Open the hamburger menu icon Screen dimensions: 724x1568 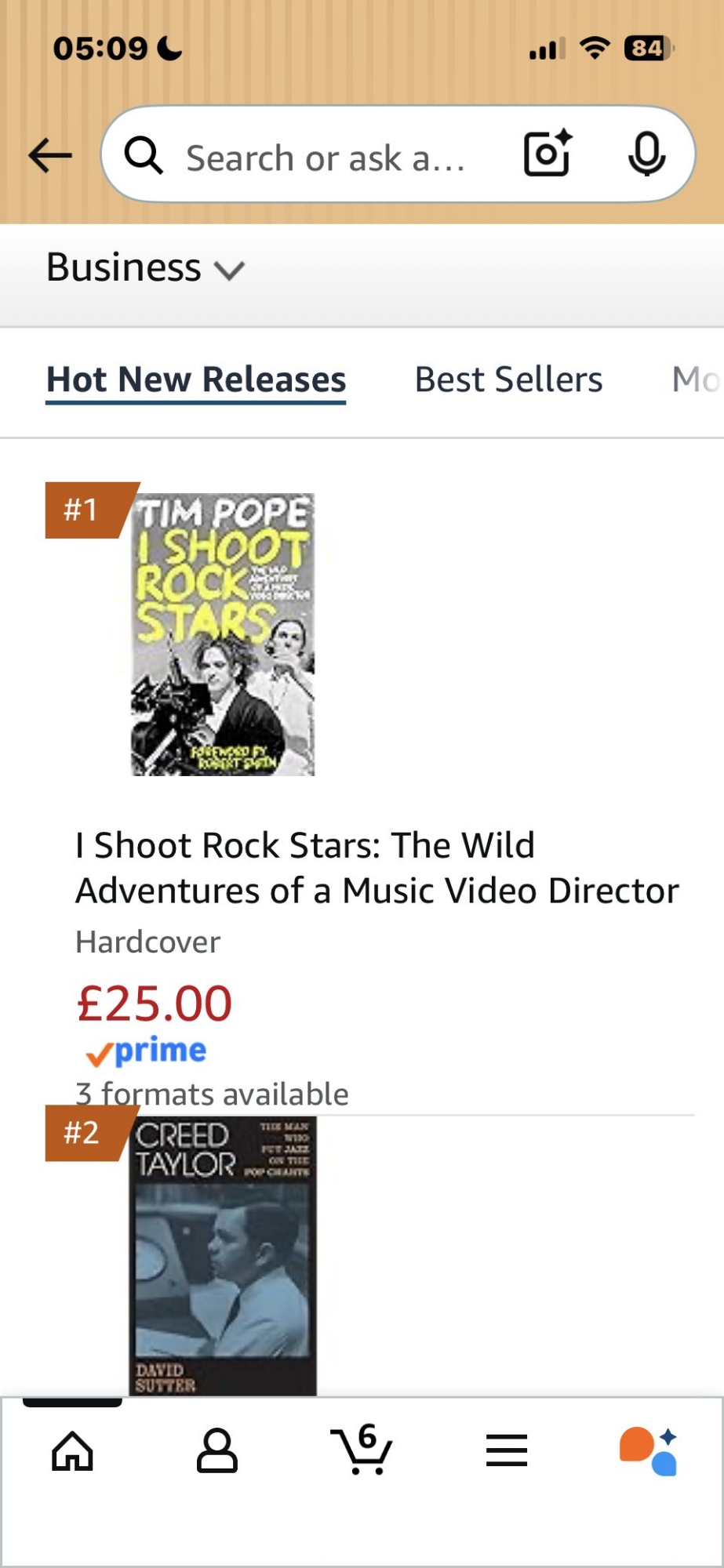(507, 1451)
